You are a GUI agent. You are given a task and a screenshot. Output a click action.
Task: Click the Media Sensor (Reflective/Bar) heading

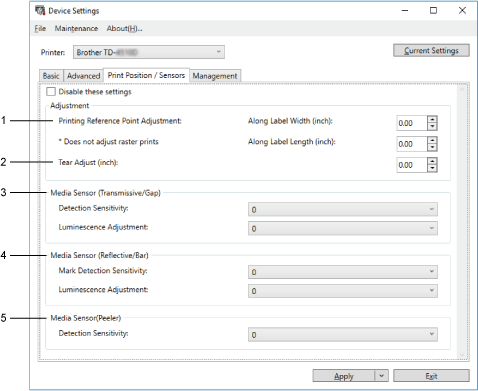click(99, 256)
